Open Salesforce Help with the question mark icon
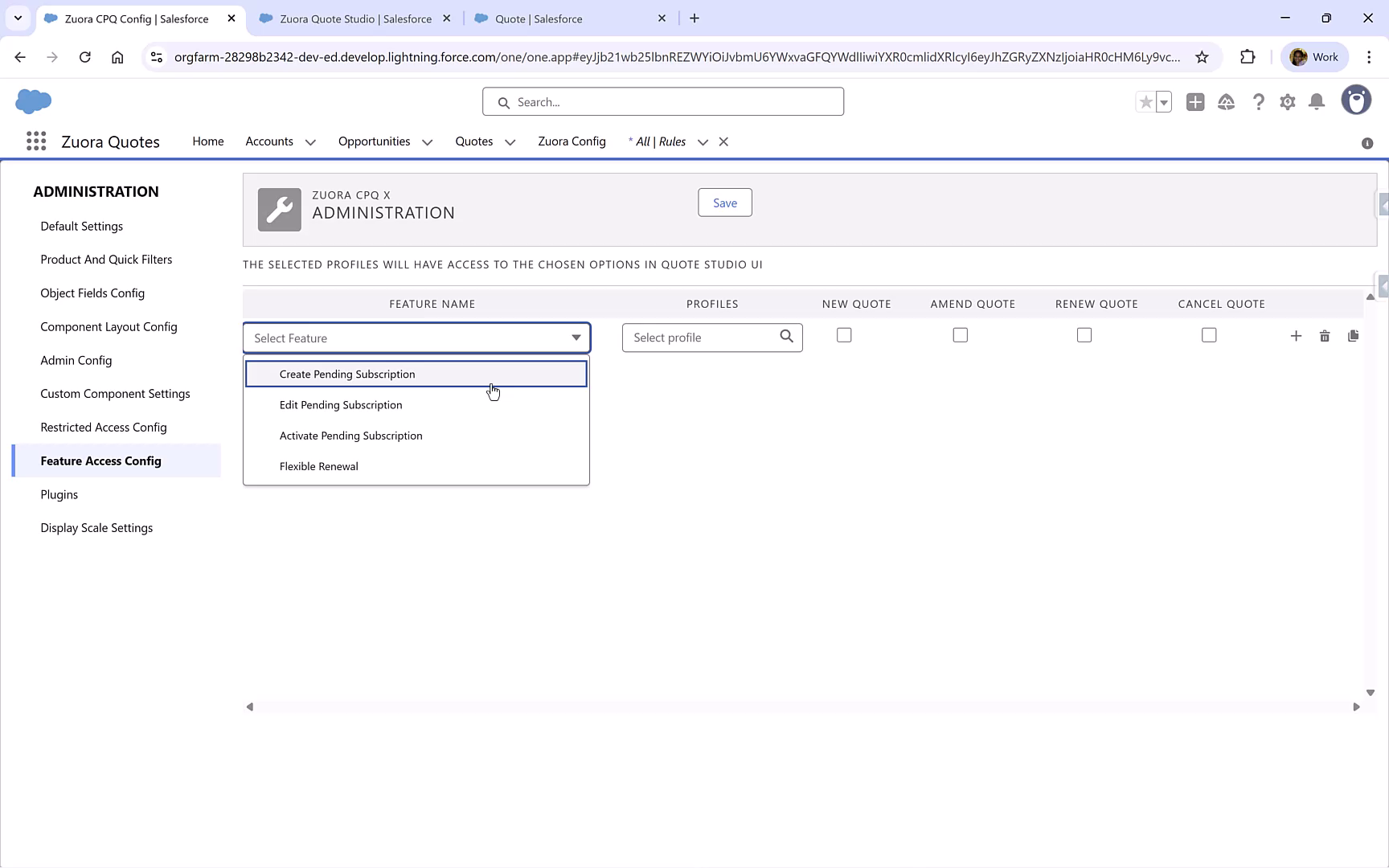Image resolution: width=1389 pixels, height=868 pixels. [1258, 101]
